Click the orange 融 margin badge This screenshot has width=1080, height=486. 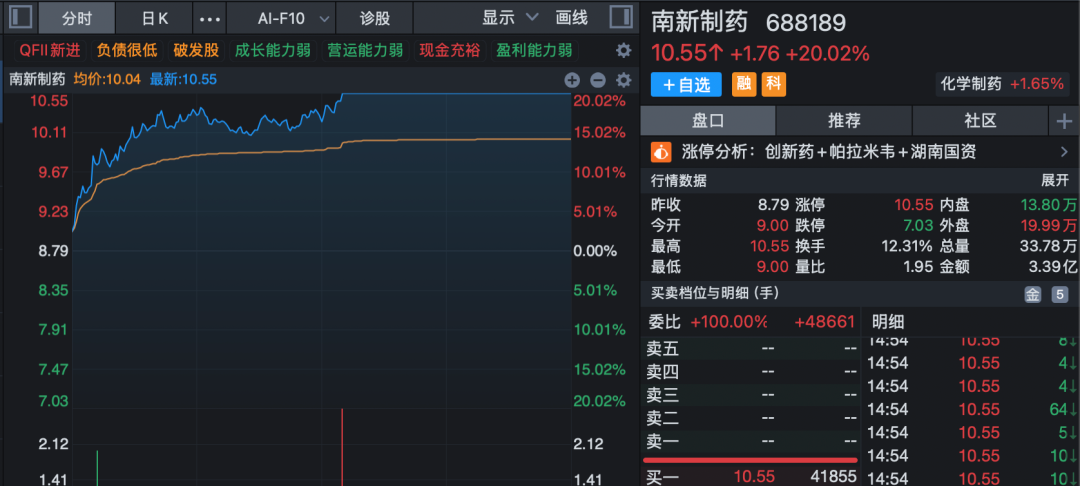click(744, 85)
